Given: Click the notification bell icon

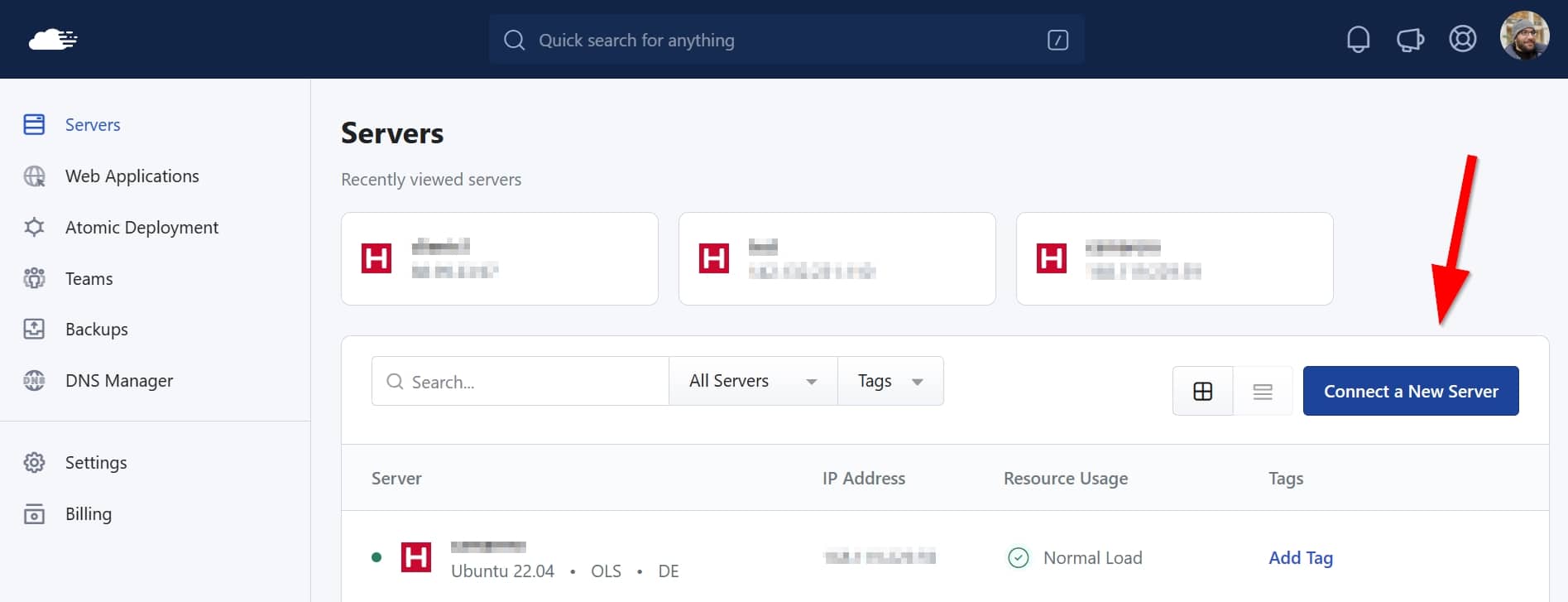Looking at the screenshot, I should tap(1358, 40).
